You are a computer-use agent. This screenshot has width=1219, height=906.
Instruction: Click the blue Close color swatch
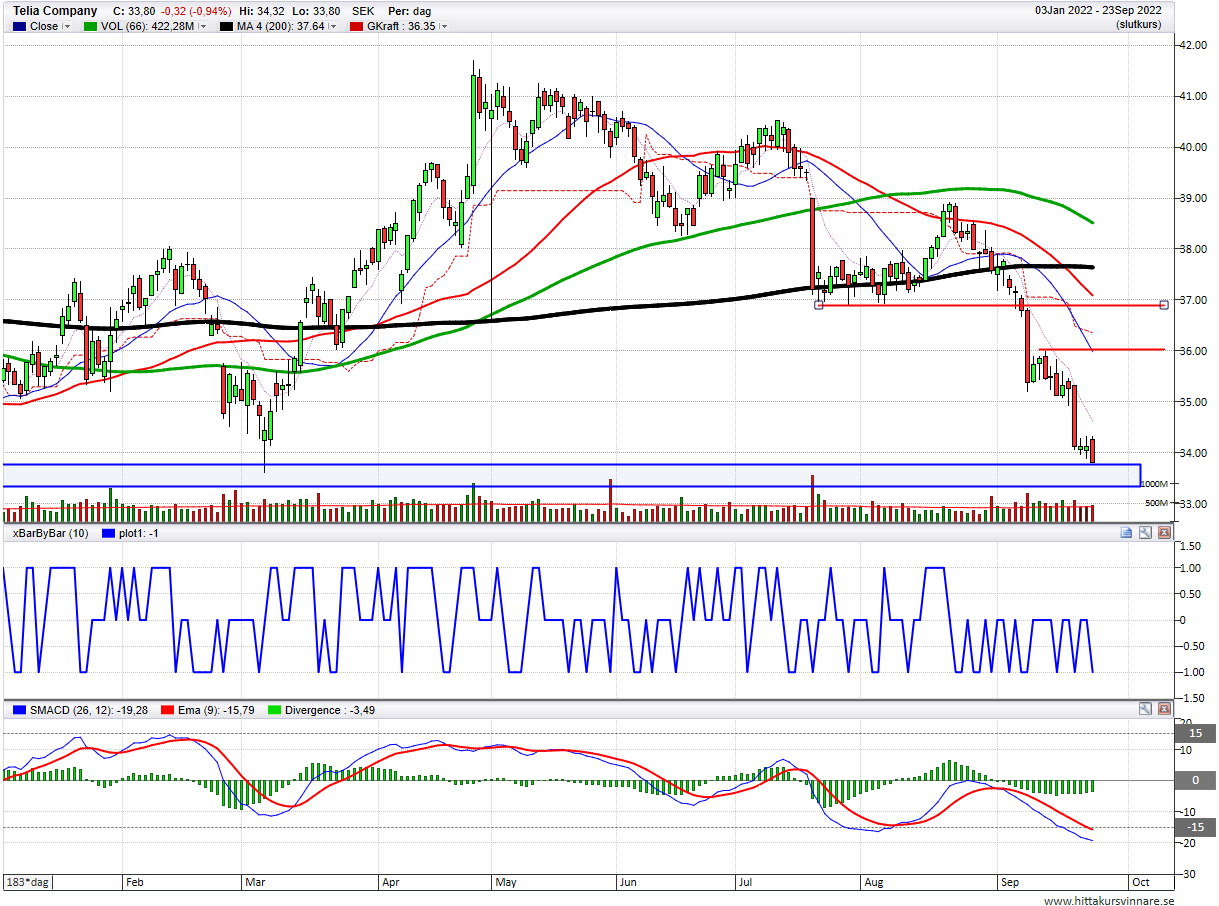coord(19,27)
